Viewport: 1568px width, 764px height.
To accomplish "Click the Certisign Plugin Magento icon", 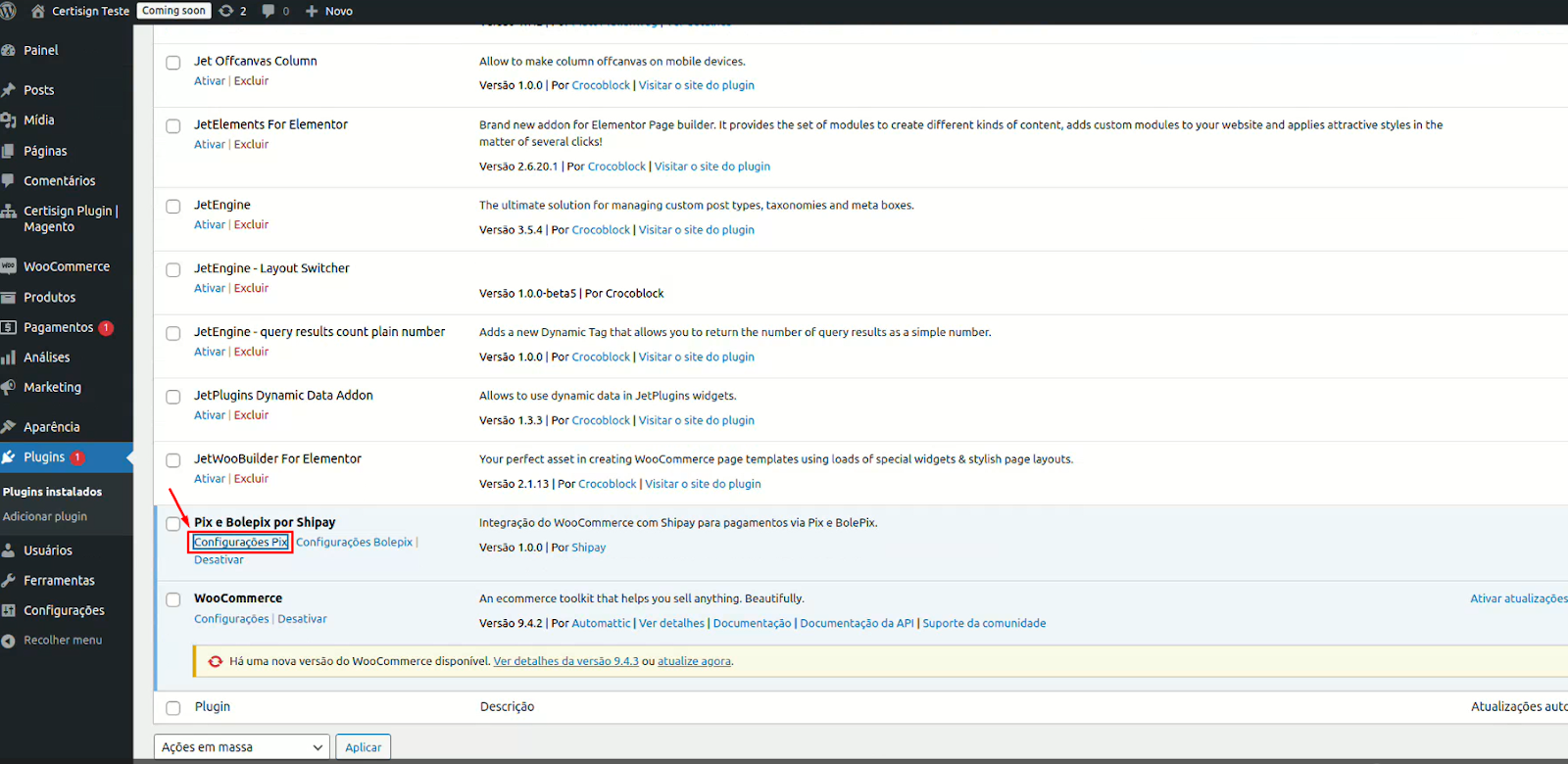I will coord(8,212).
